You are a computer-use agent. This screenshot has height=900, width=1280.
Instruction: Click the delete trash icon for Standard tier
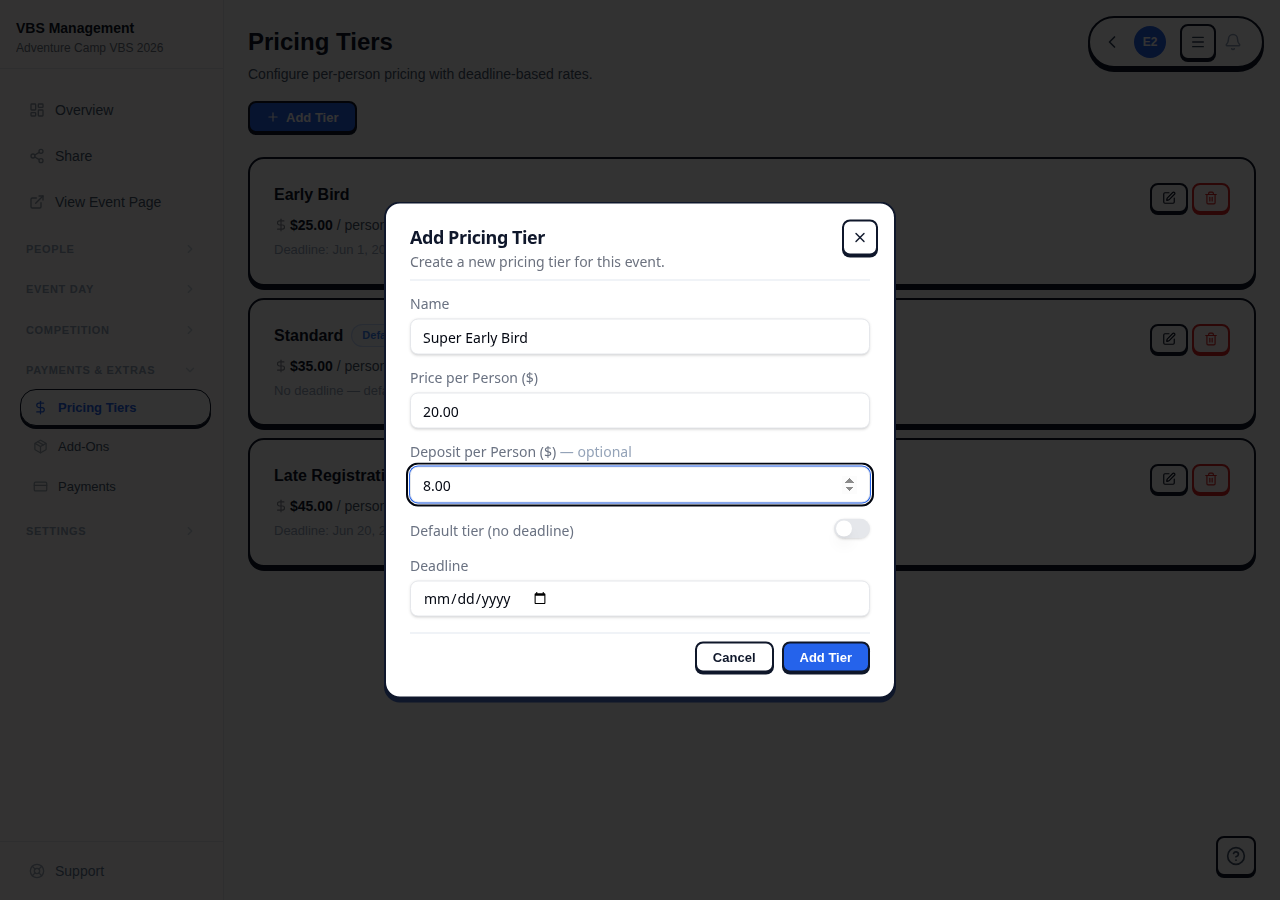point(1211,339)
